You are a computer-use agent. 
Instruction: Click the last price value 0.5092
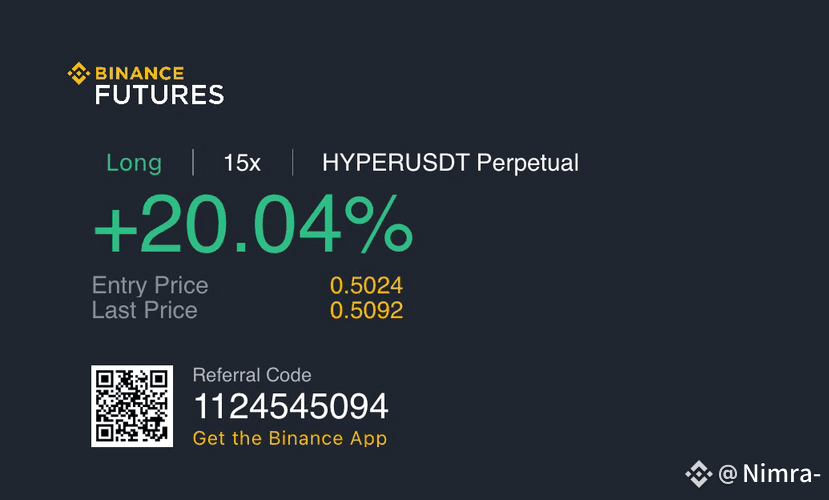(x=366, y=310)
